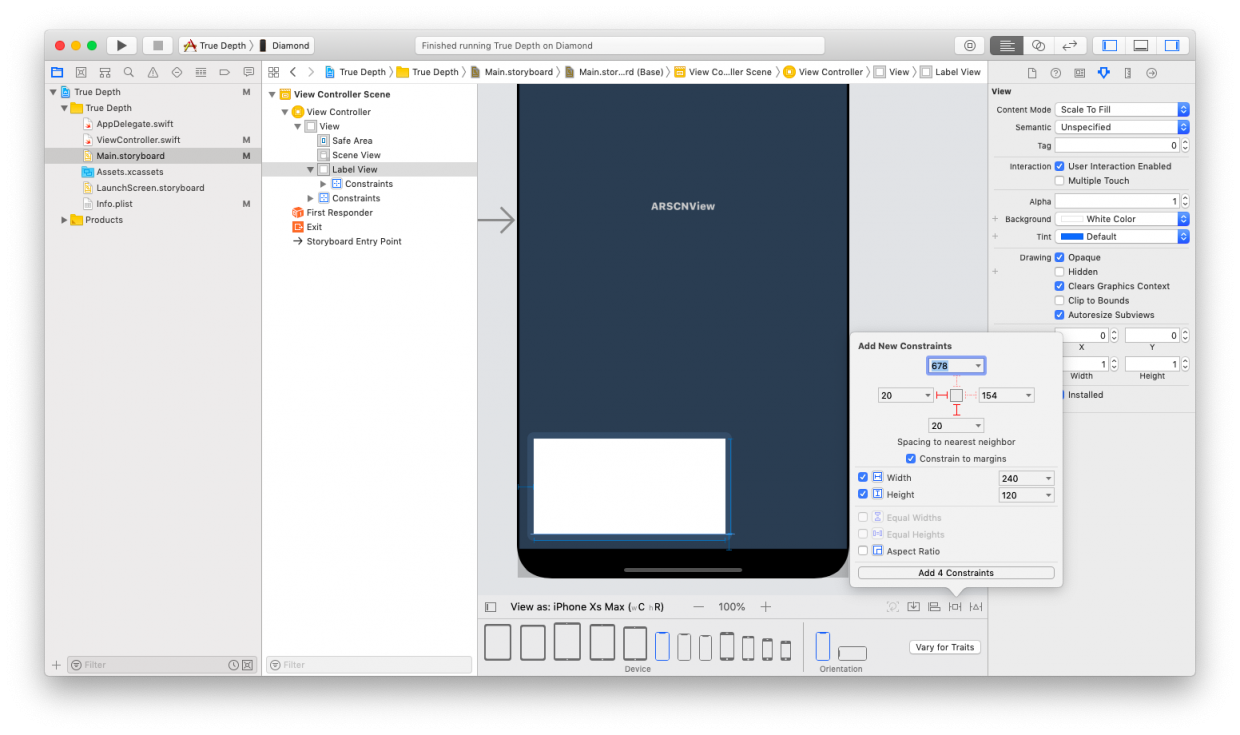Click Add 4 Constraints
This screenshot has width=1240, height=735.
point(955,572)
